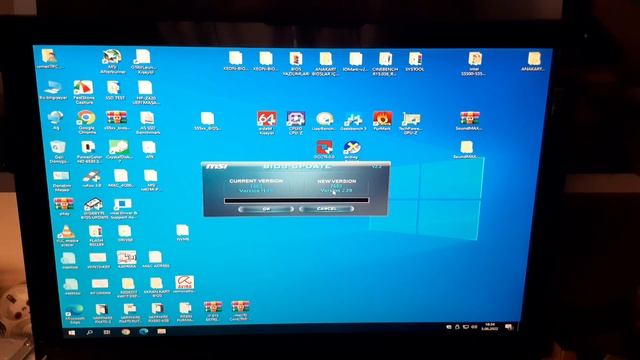
Task: Open the Rufus USB tool desktop icon
Action: tap(92, 179)
